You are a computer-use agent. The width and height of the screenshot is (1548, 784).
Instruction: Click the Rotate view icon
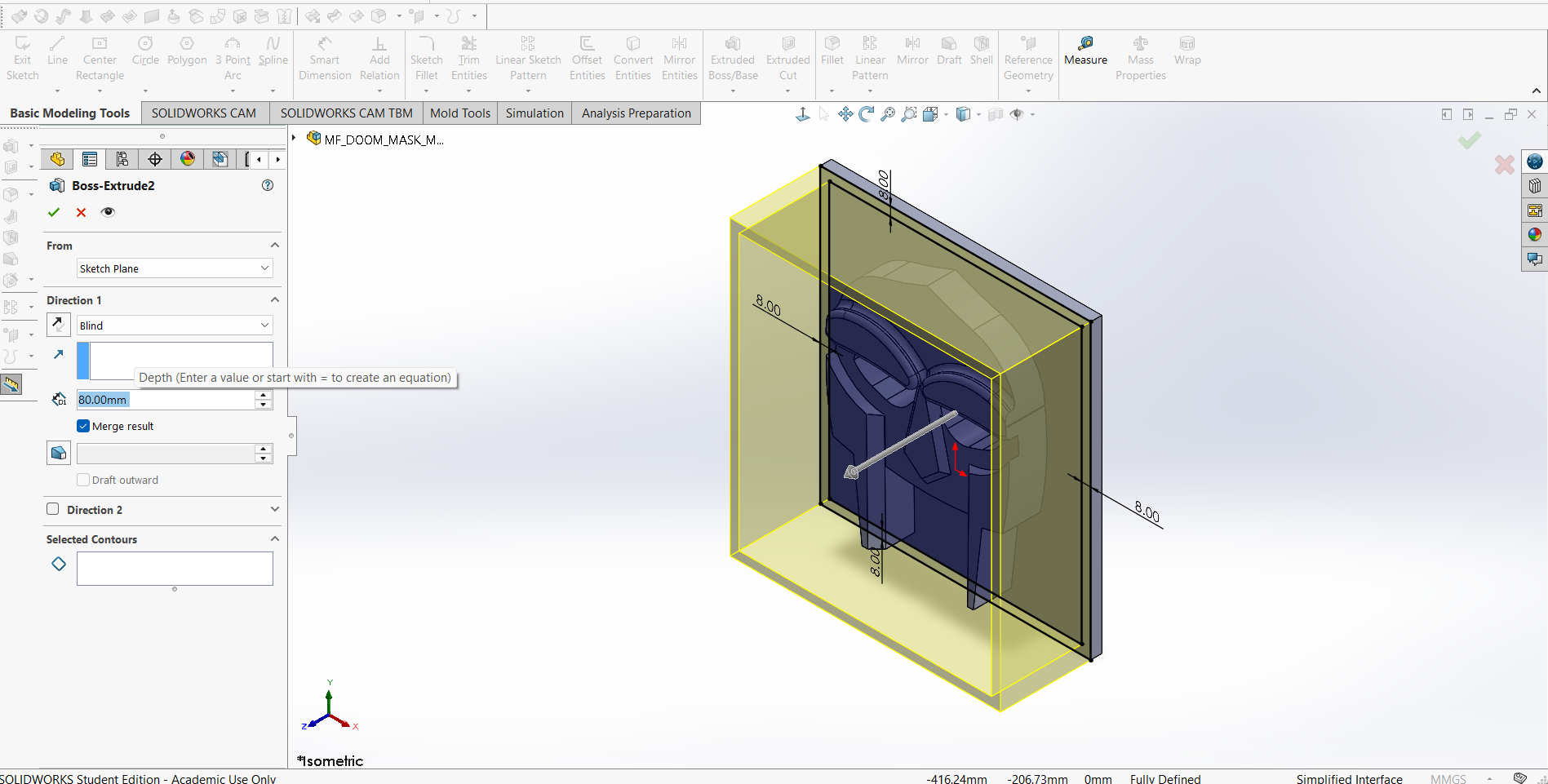pyautogui.click(x=867, y=114)
